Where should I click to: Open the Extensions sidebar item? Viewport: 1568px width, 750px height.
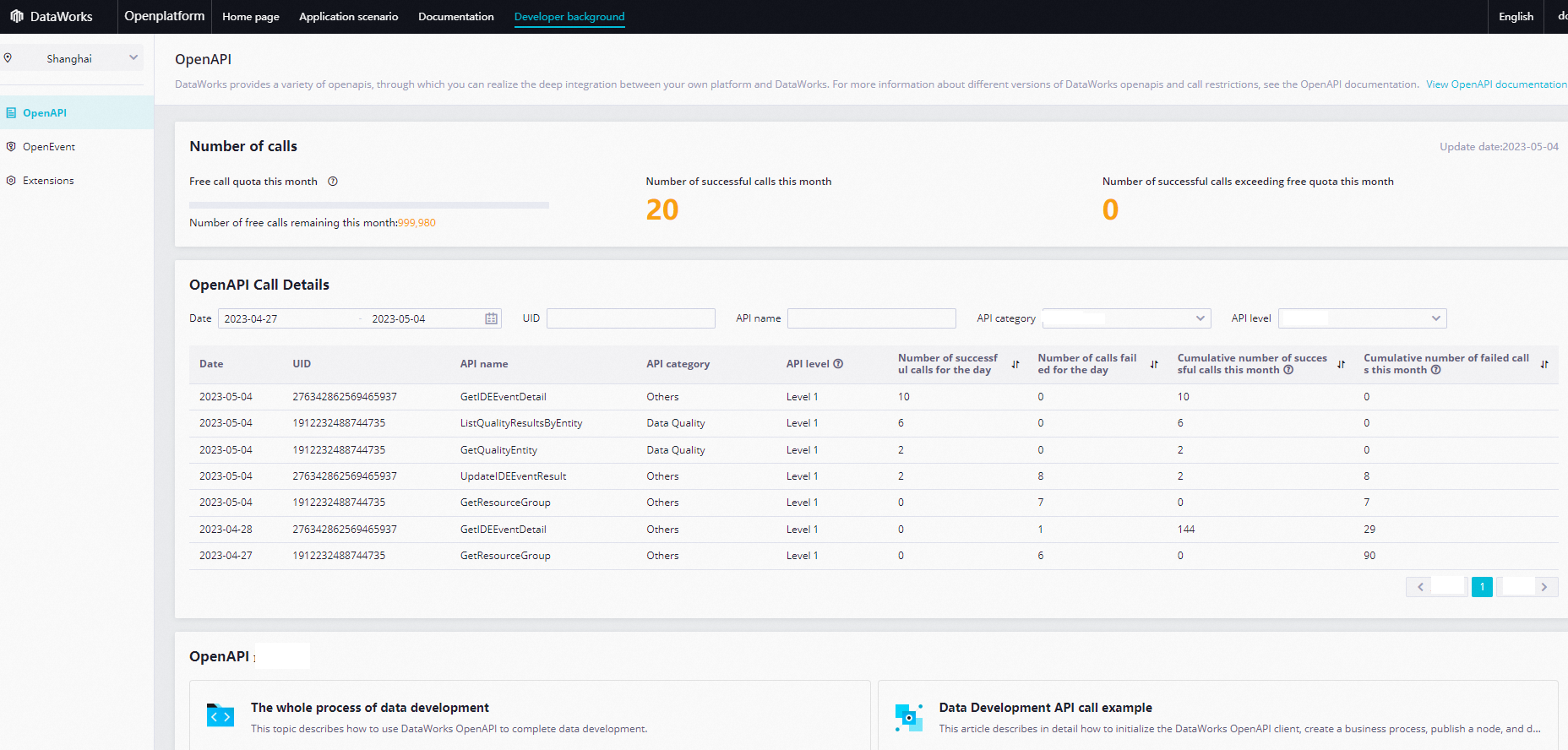coord(77,180)
